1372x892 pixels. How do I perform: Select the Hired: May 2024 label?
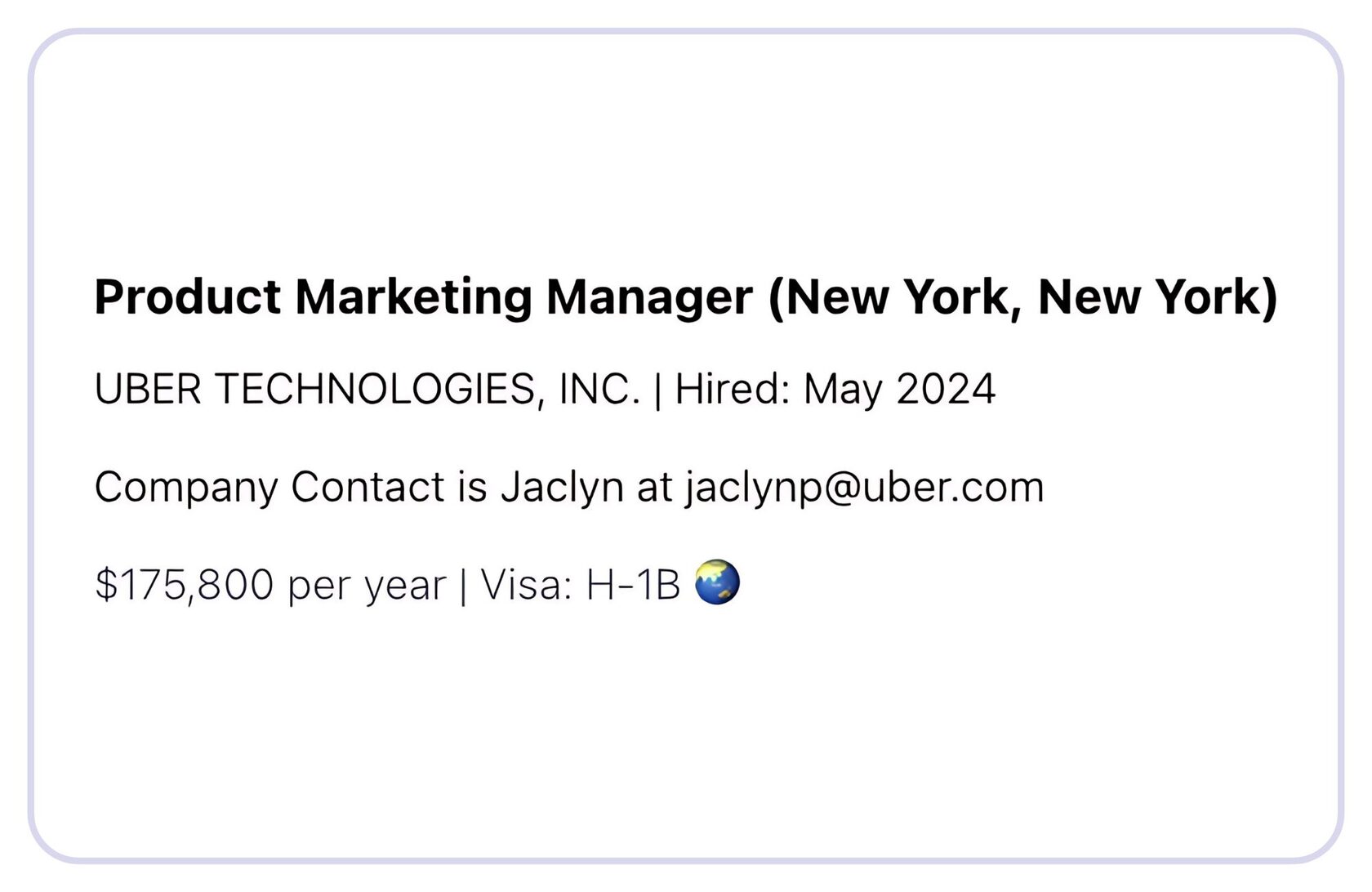(x=835, y=389)
